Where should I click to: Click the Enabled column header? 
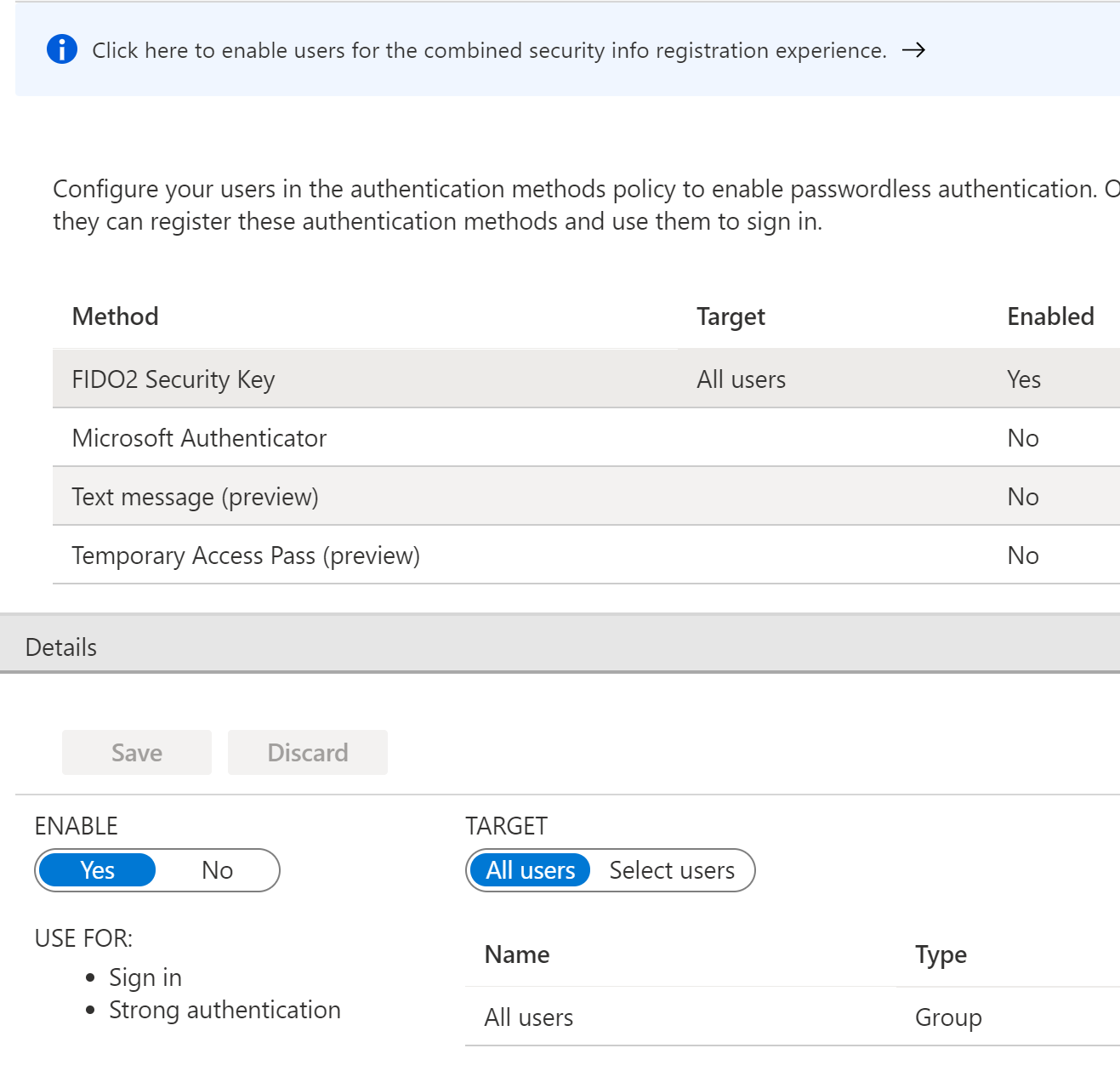pyautogui.click(x=1050, y=316)
